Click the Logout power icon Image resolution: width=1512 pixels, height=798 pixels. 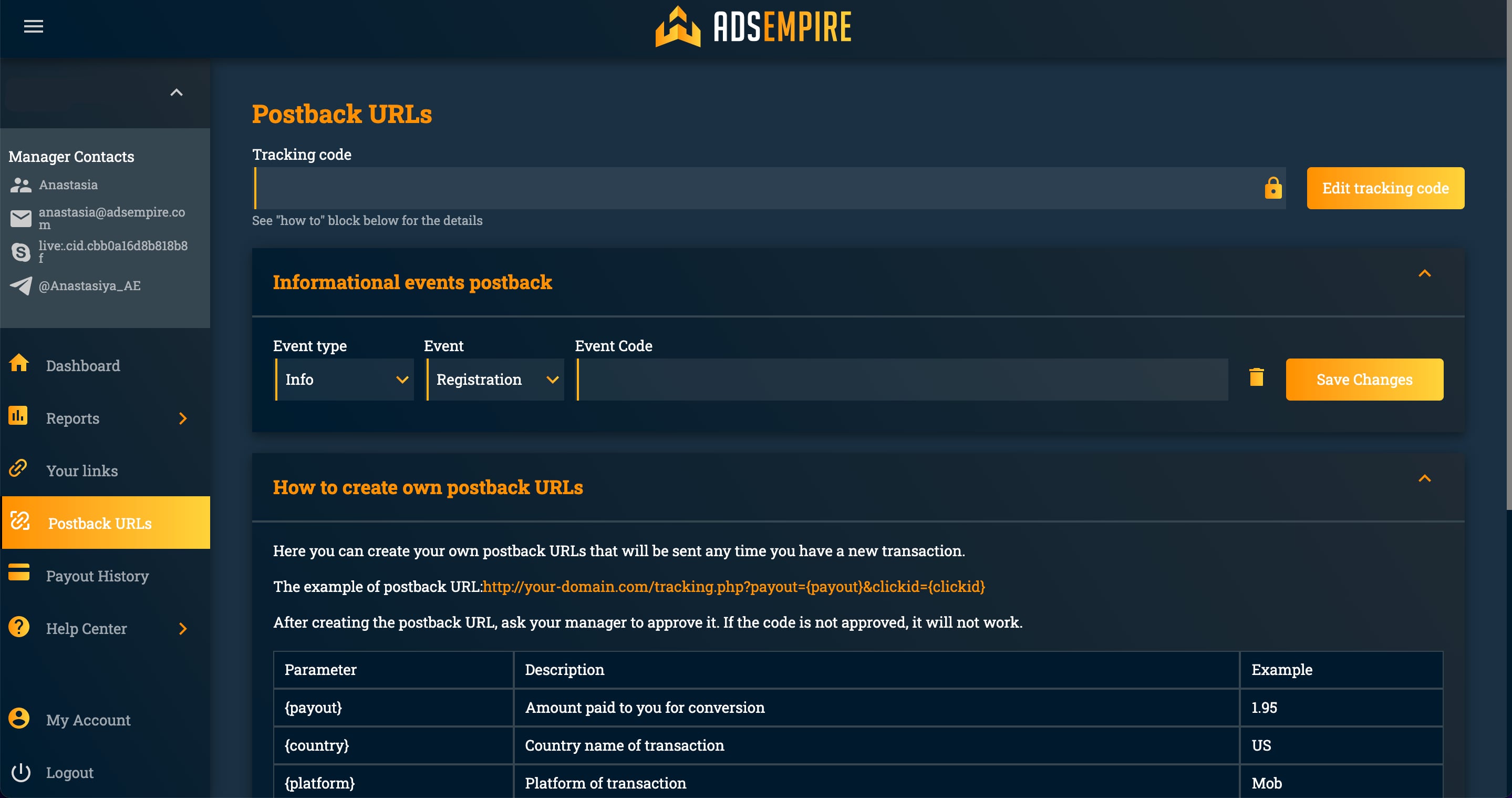pos(20,772)
